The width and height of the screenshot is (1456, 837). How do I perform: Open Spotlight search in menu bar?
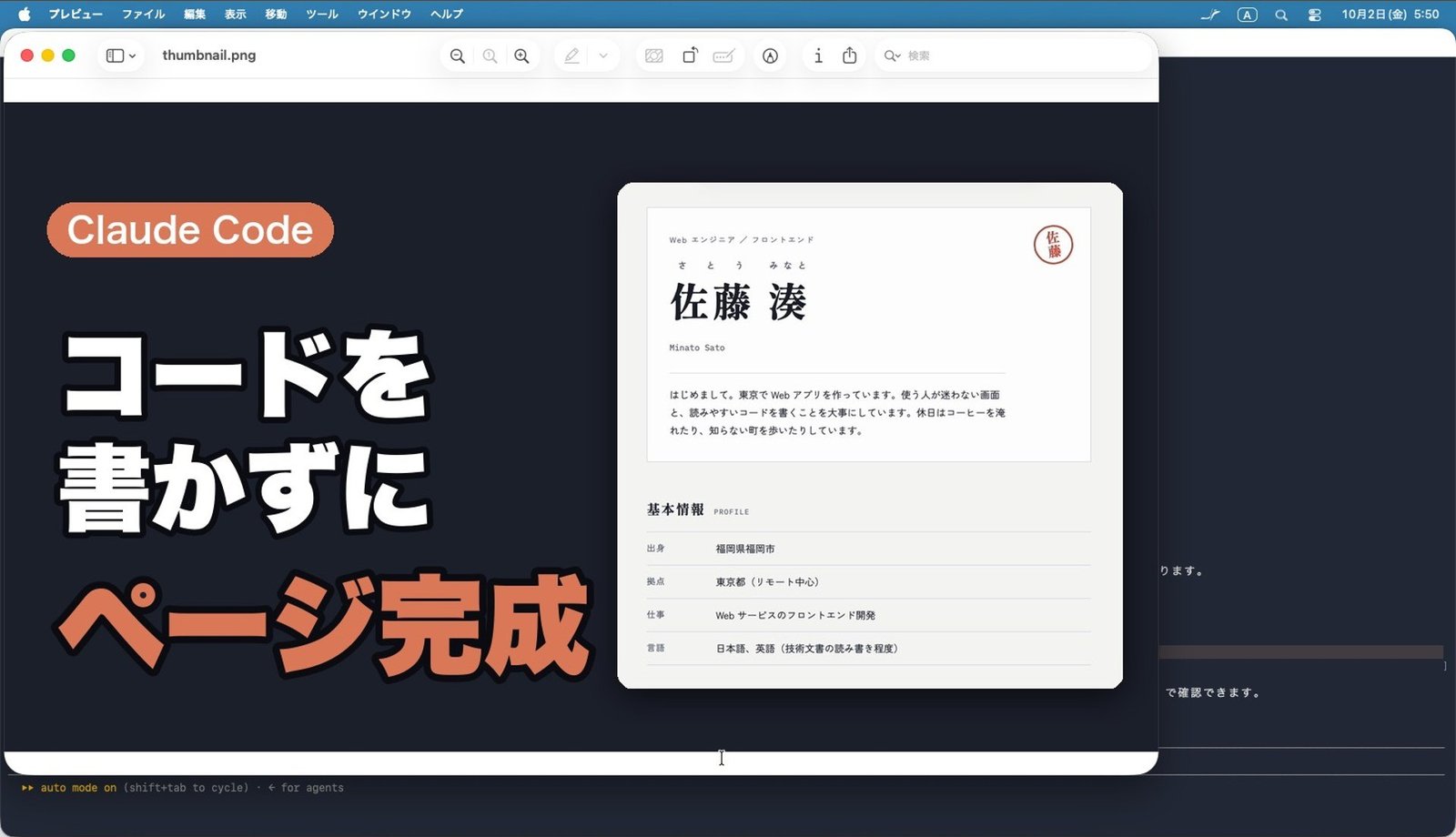1281,15
